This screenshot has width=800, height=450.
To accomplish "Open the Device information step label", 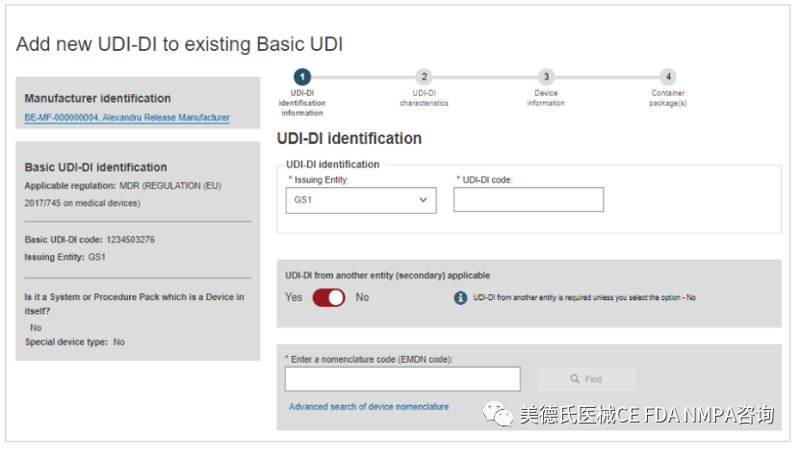I will coord(545,99).
